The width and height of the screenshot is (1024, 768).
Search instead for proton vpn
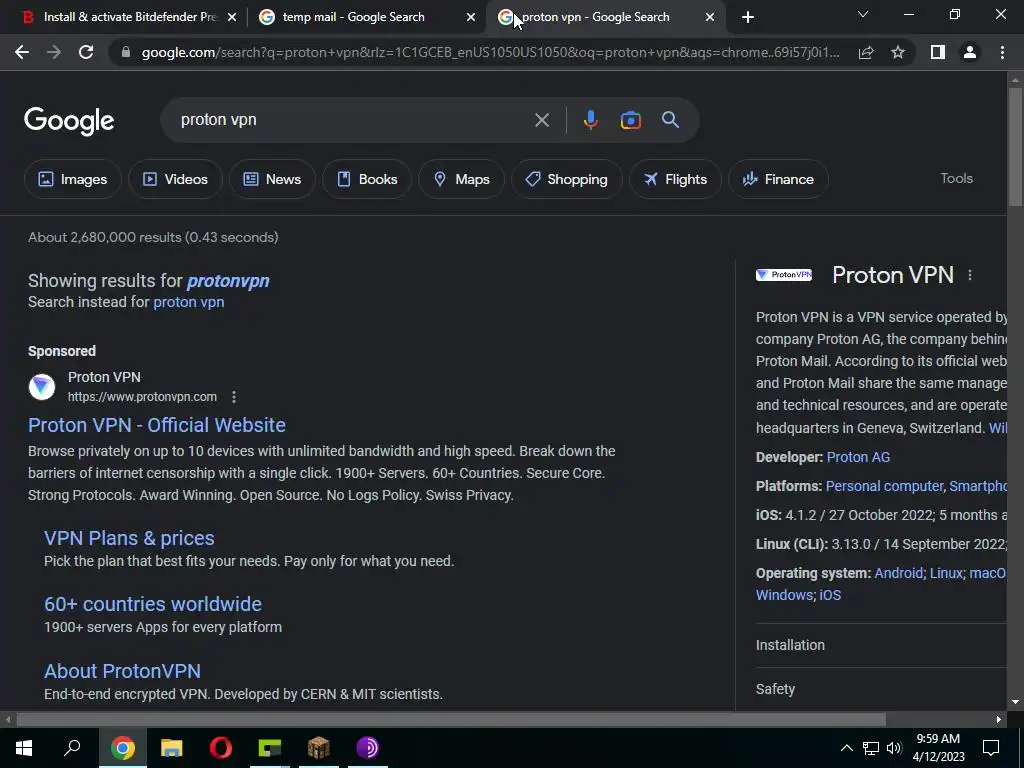pos(189,302)
